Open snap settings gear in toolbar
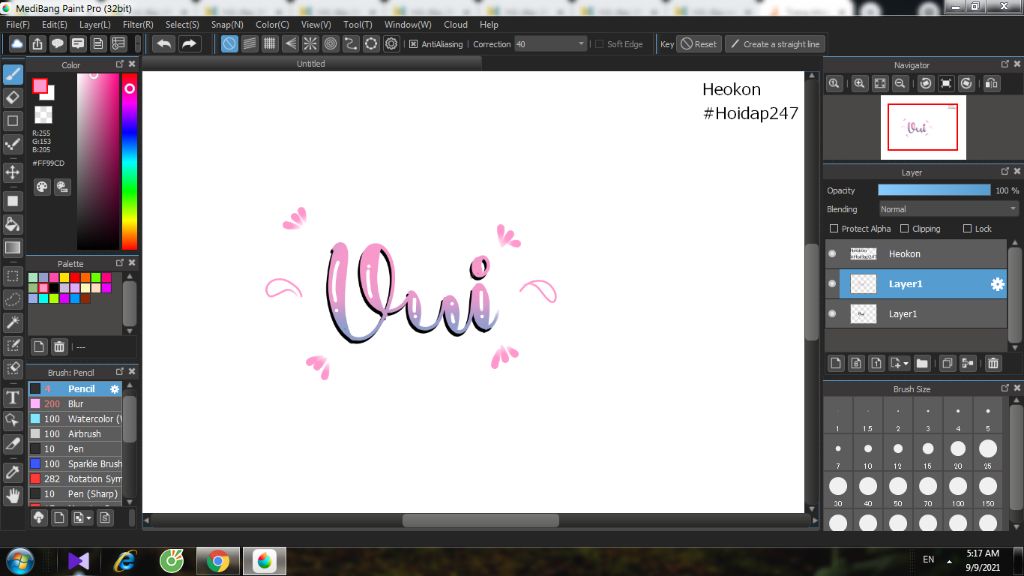 pyautogui.click(x=391, y=44)
